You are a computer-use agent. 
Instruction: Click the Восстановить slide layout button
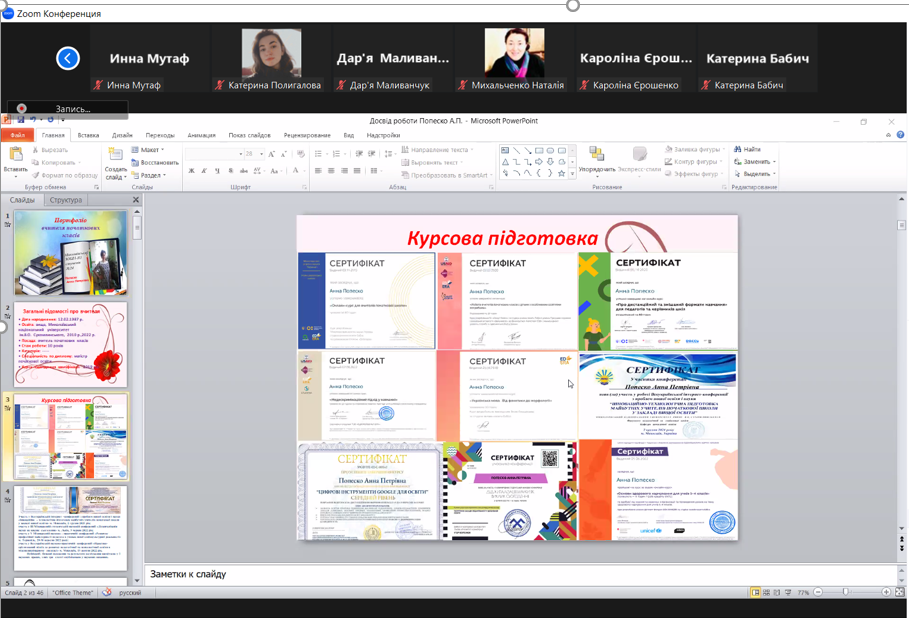point(155,162)
